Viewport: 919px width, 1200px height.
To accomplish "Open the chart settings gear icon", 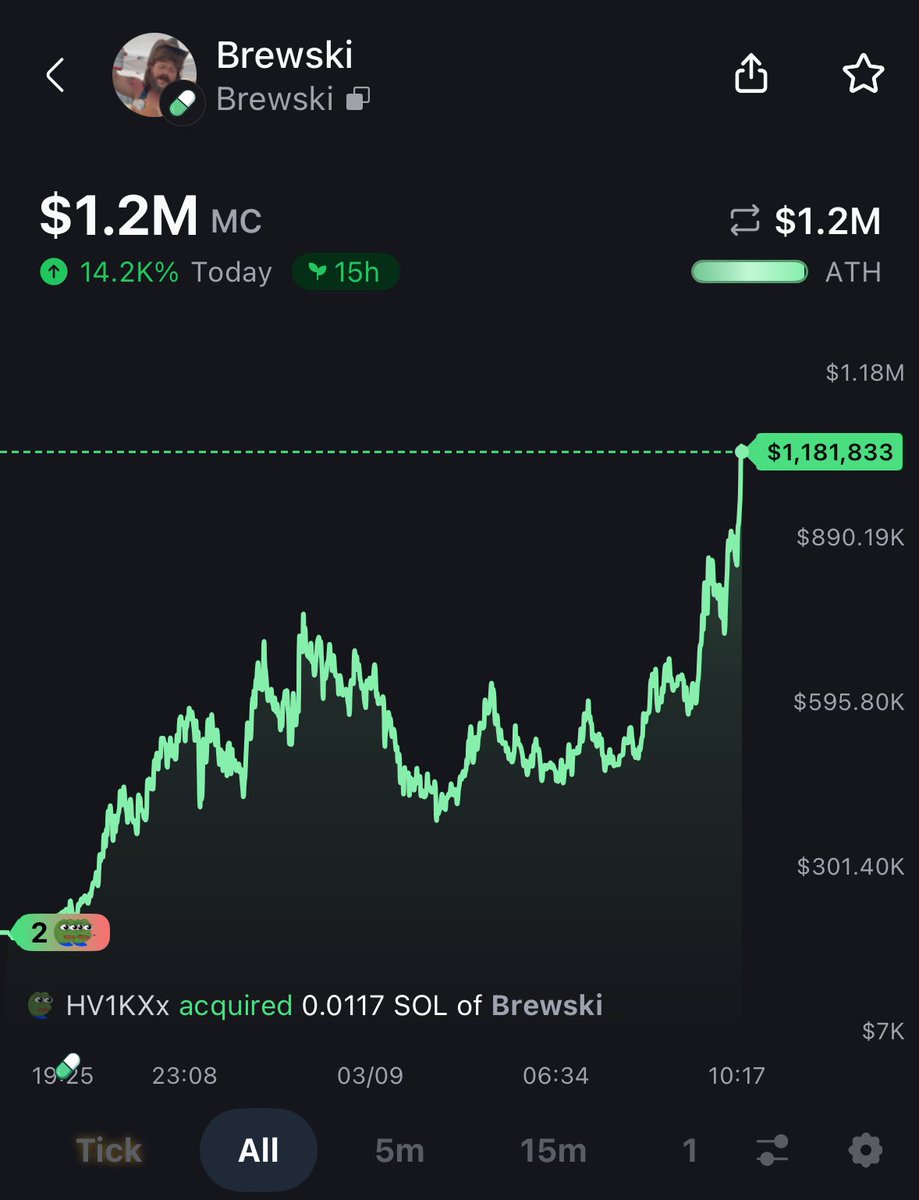I will pos(866,1151).
